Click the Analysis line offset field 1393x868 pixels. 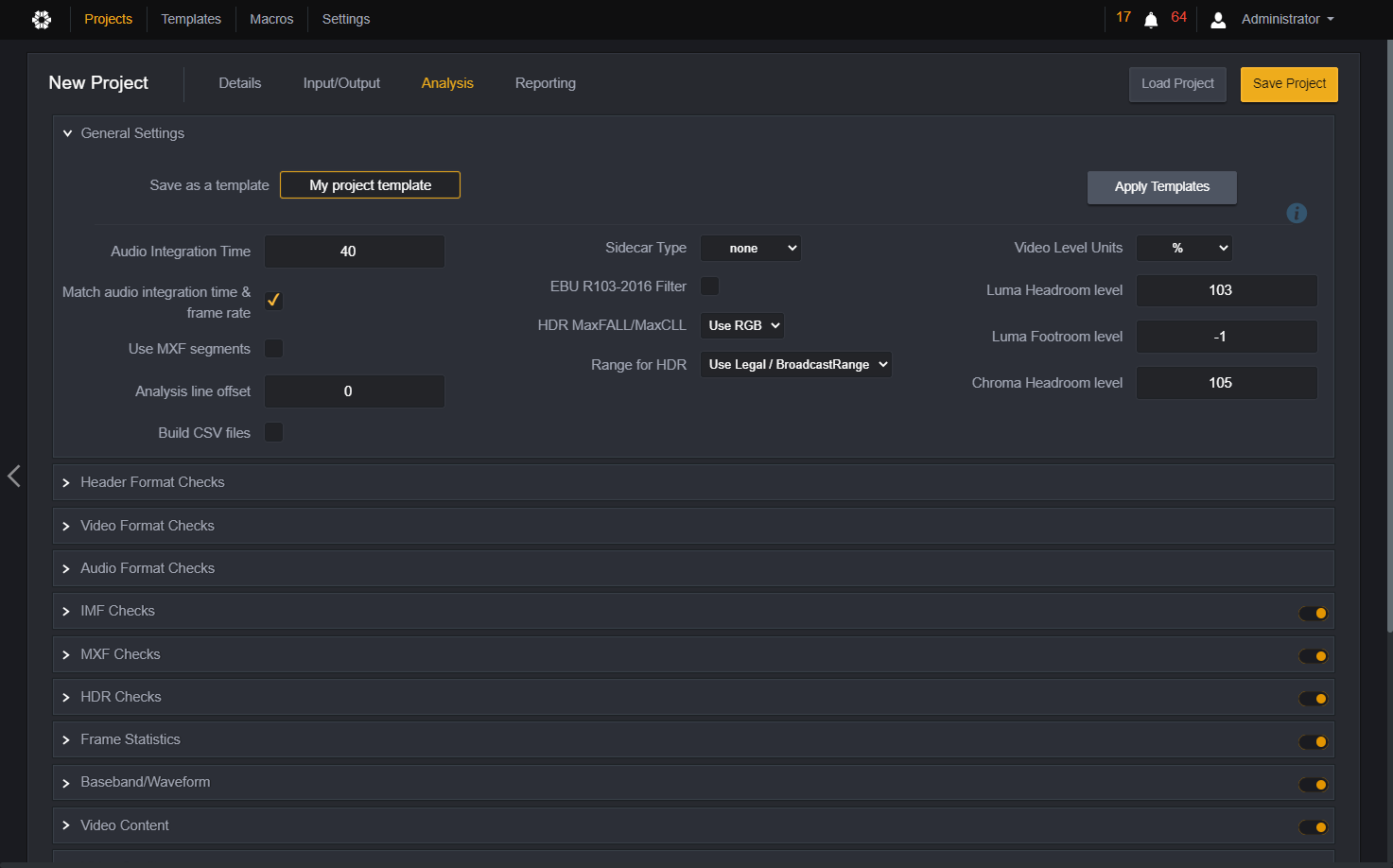(355, 391)
